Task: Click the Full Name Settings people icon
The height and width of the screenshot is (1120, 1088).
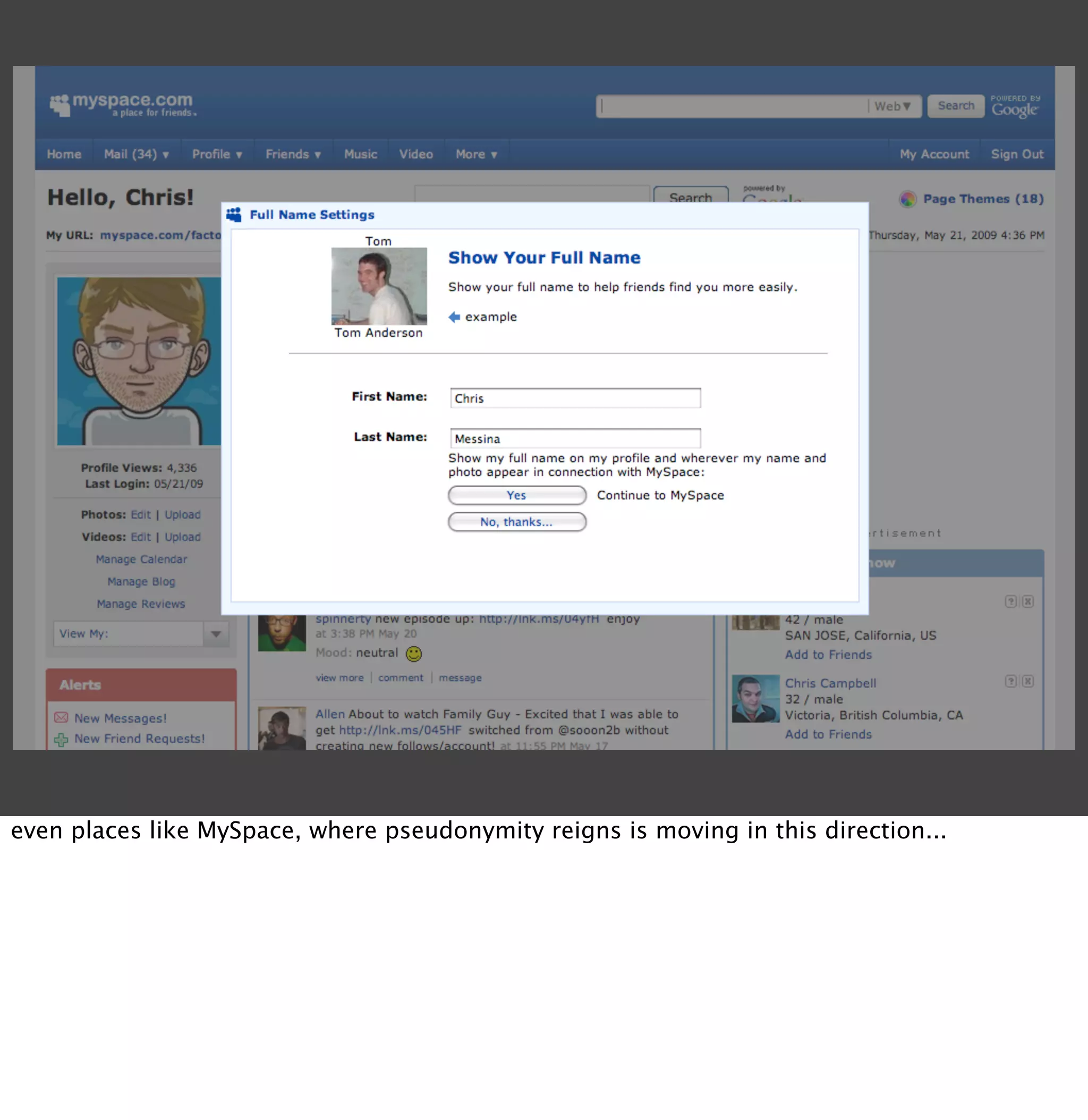Action: click(x=234, y=215)
